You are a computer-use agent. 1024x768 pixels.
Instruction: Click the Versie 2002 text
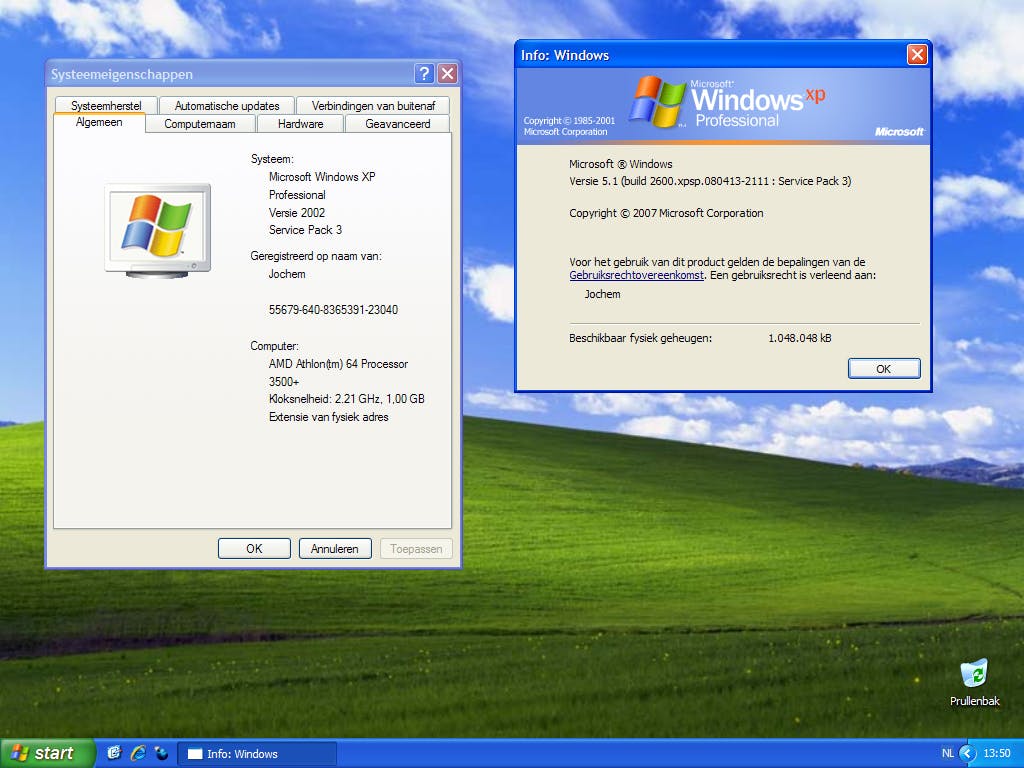pyautogui.click(x=296, y=212)
